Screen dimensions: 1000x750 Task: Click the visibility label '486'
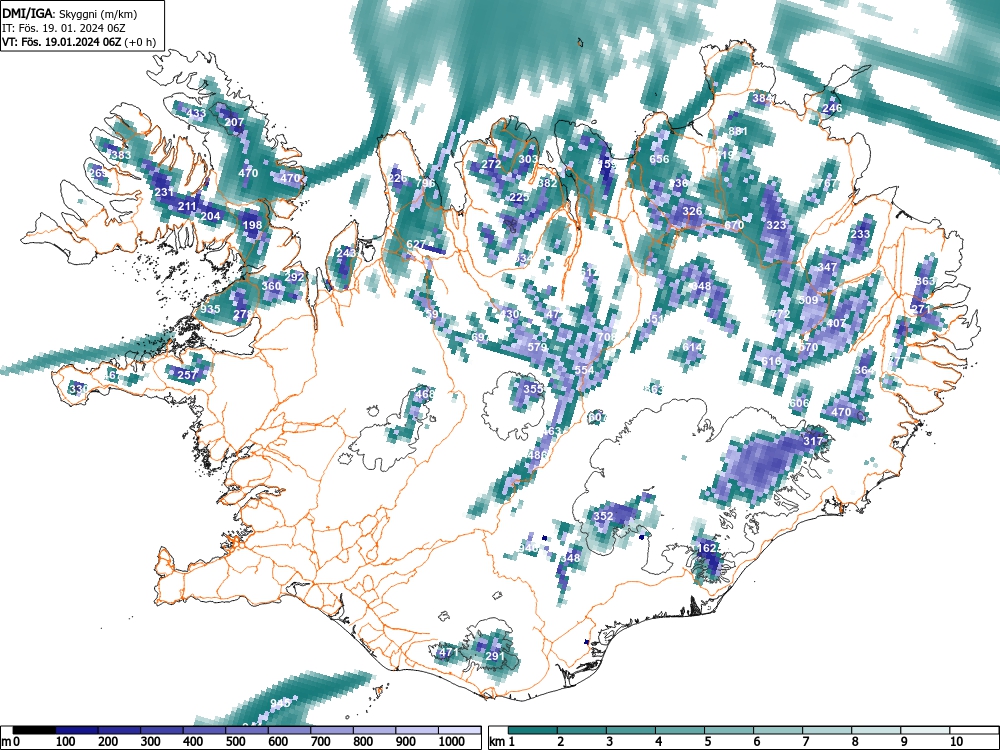coord(538,455)
